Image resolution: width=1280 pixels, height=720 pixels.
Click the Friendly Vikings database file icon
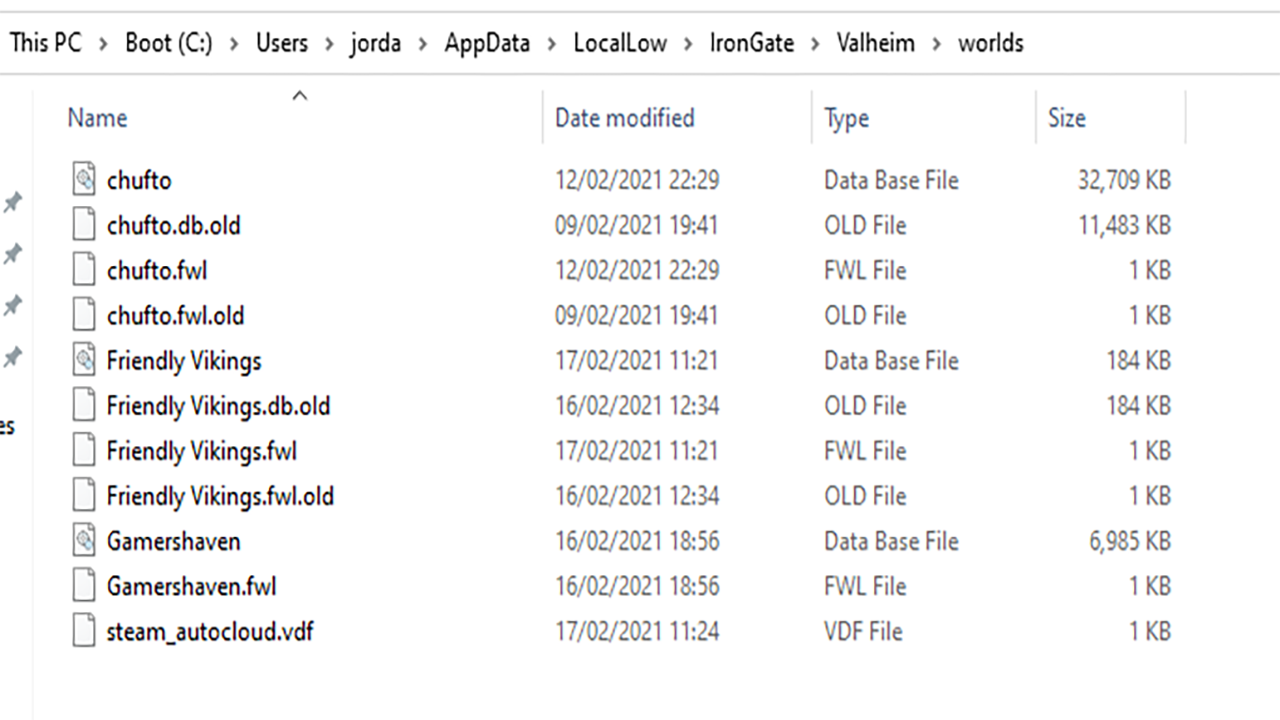[84, 360]
